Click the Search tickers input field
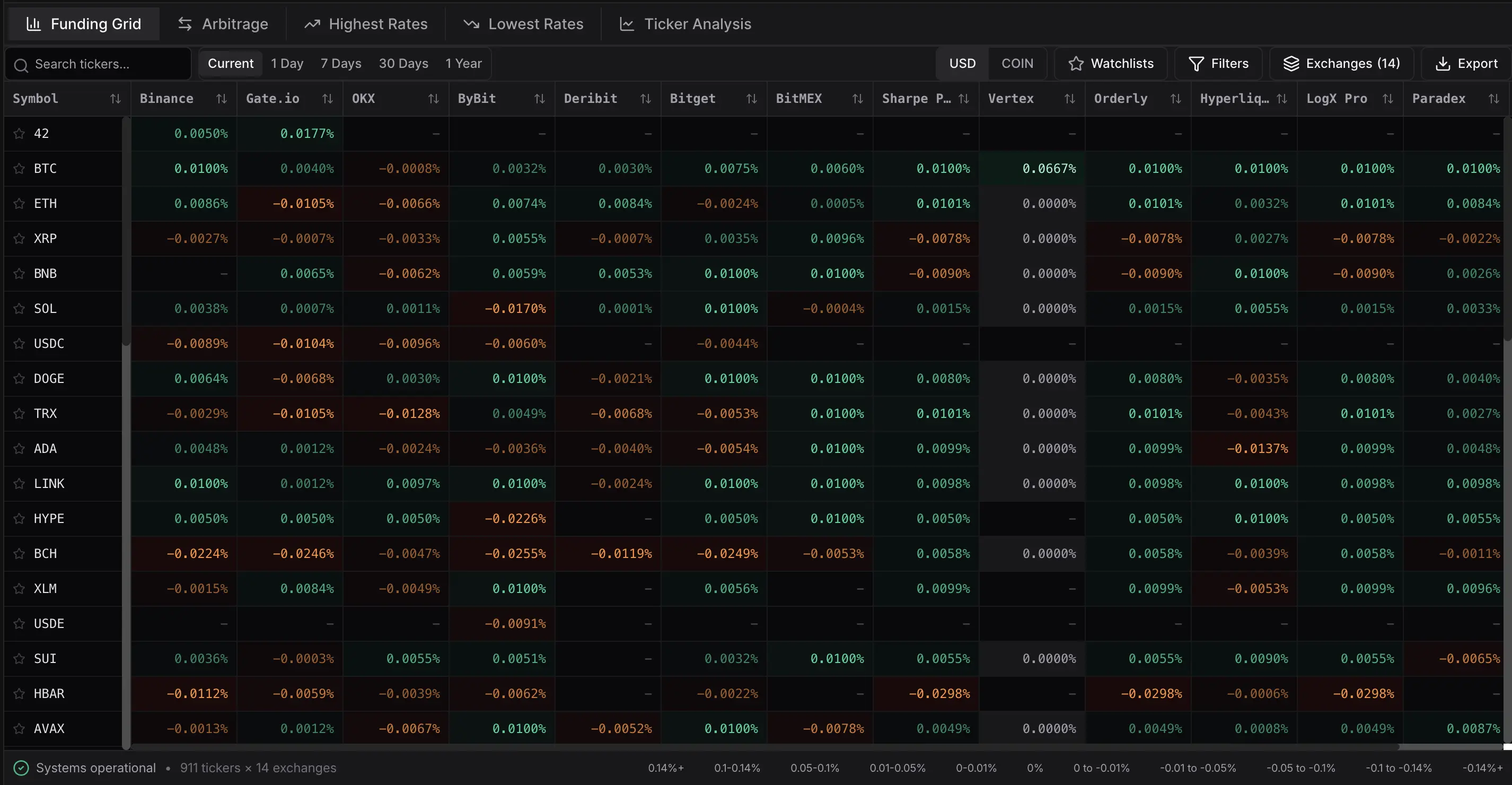1512x785 pixels. coord(98,64)
